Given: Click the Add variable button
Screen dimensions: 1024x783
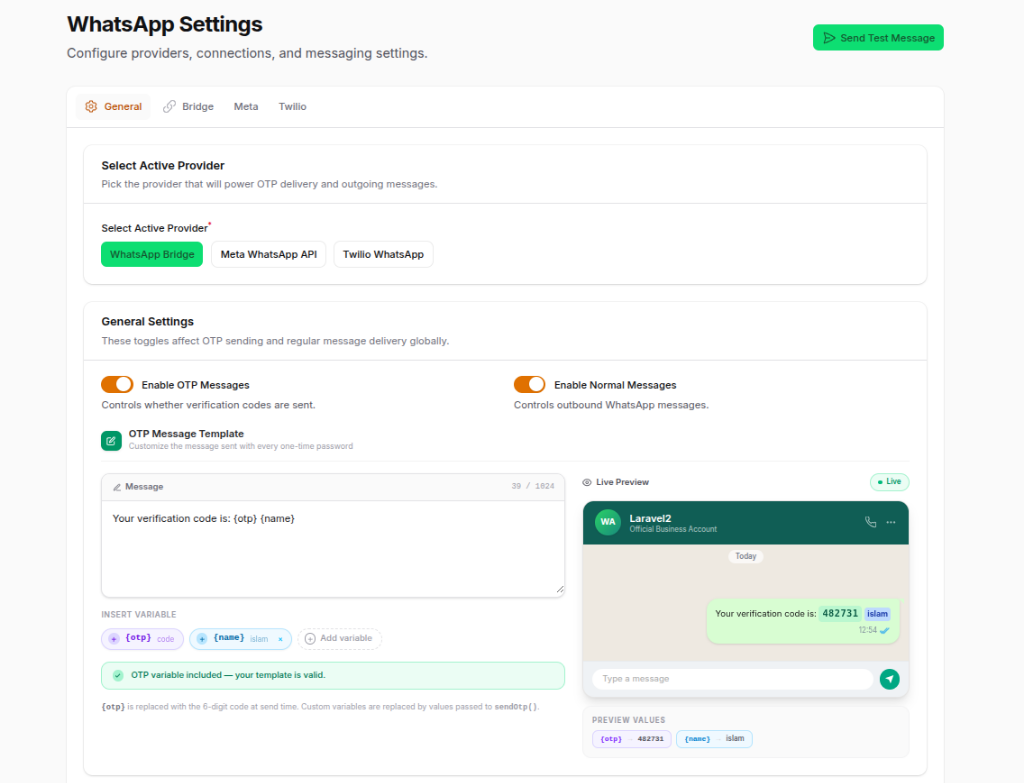Looking at the screenshot, I should (340, 639).
